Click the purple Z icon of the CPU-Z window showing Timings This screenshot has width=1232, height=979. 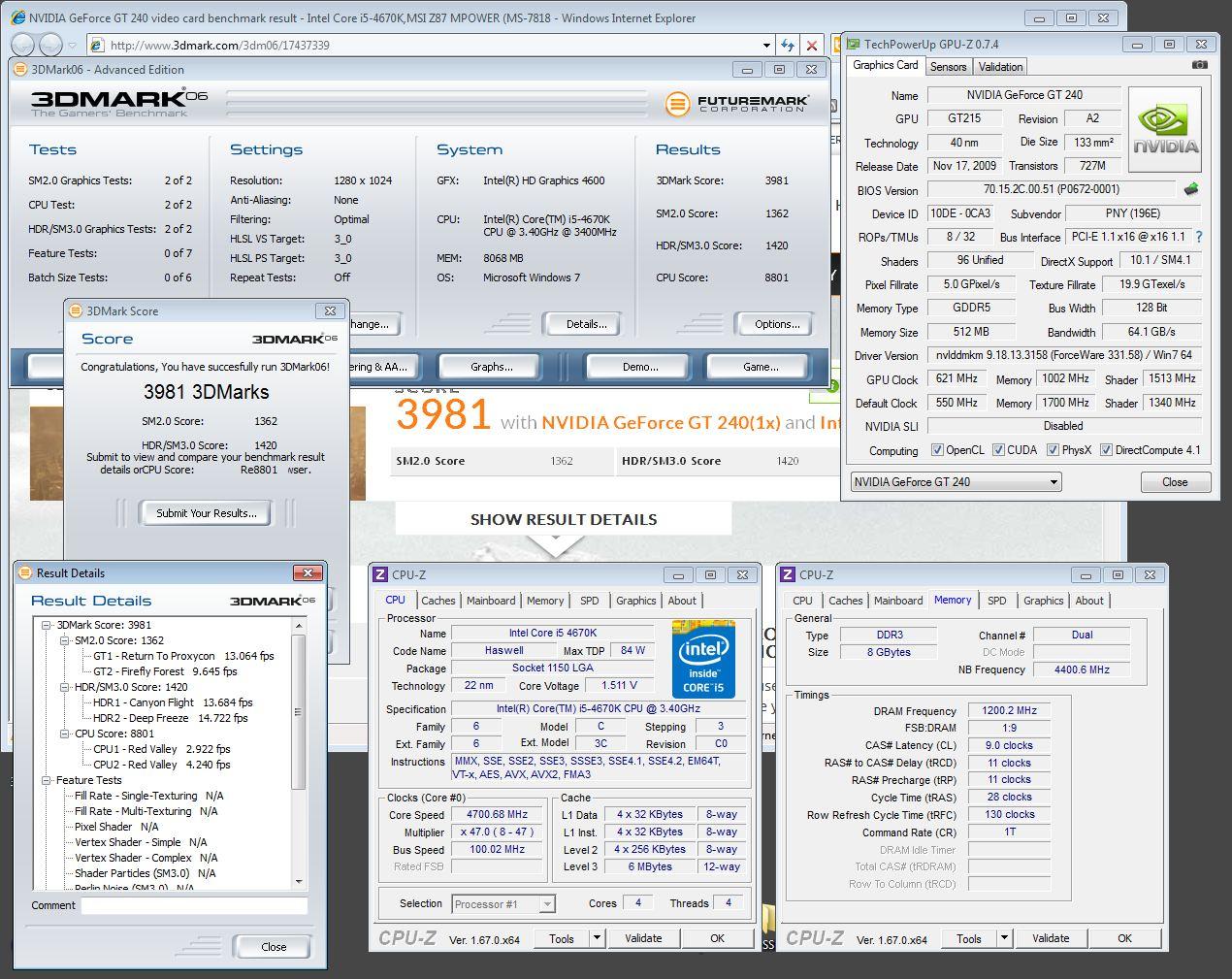789,574
